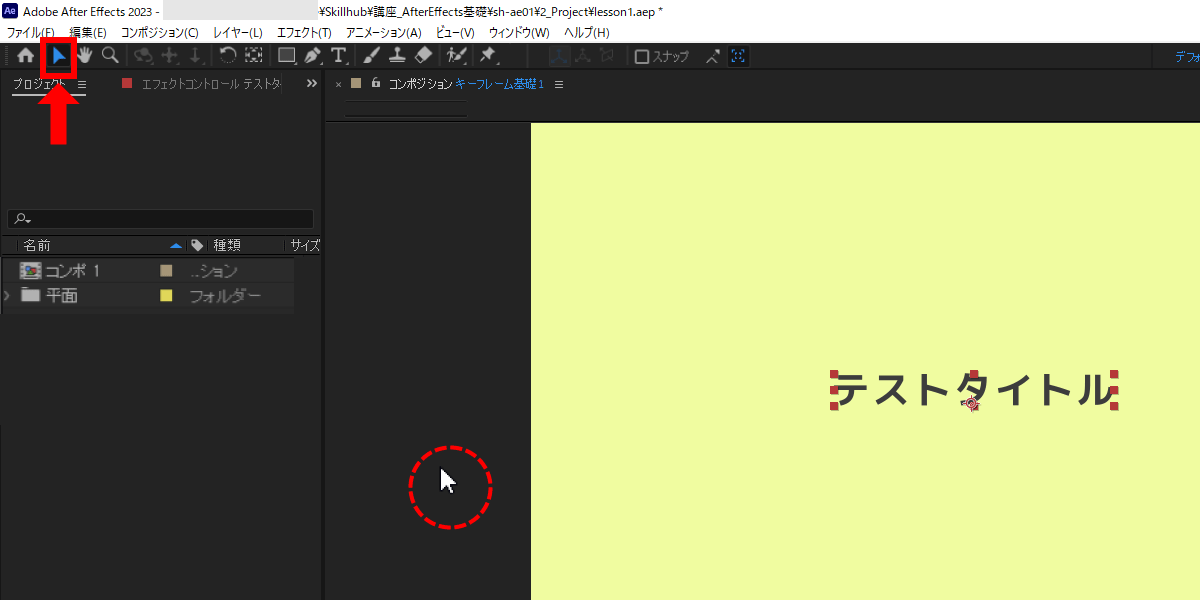Select the Selection (arrow) tool
This screenshot has width=1200, height=600.
(59, 56)
